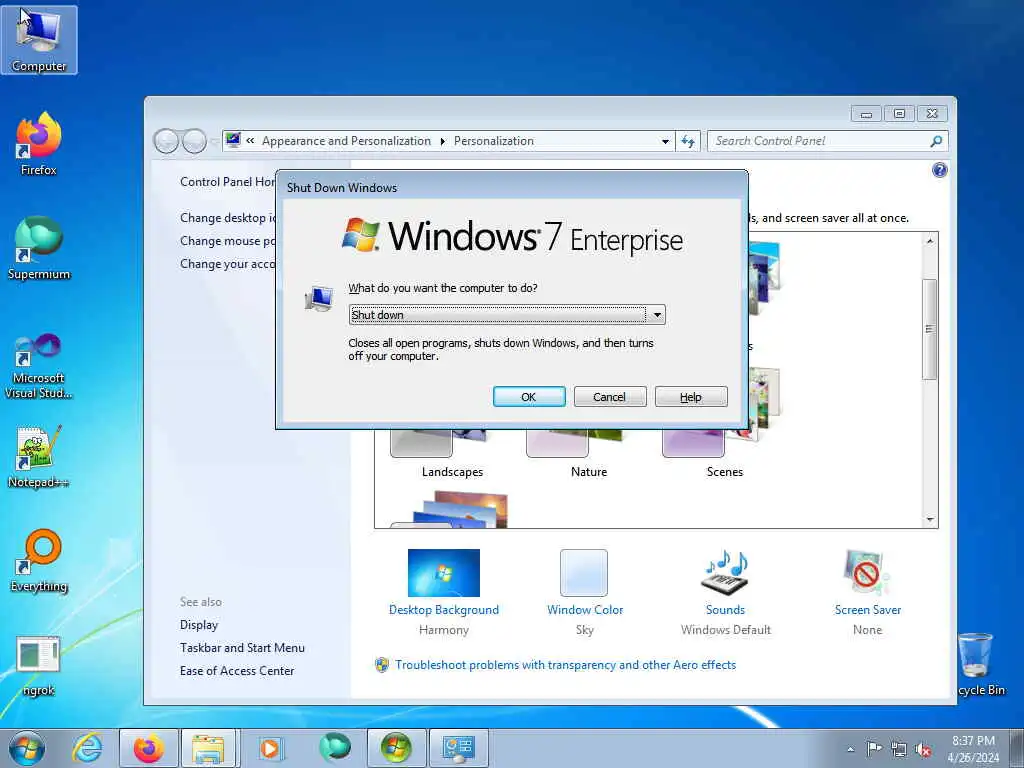Viewport: 1024px width, 768px height.
Task: Select the Notepad++ desktop shortcut
Action: [x=39, y=456]
